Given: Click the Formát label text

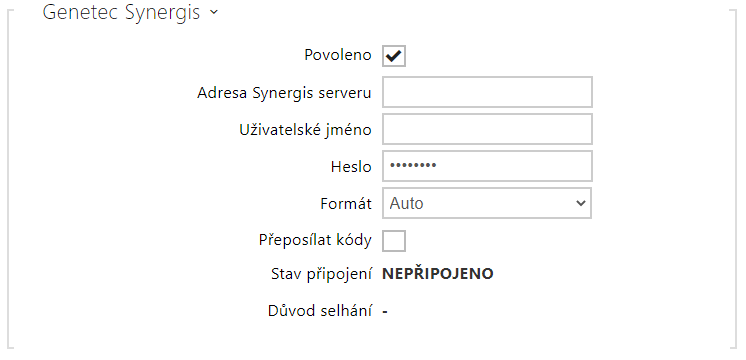Looking at the screenshot, I should coord(346,204).
